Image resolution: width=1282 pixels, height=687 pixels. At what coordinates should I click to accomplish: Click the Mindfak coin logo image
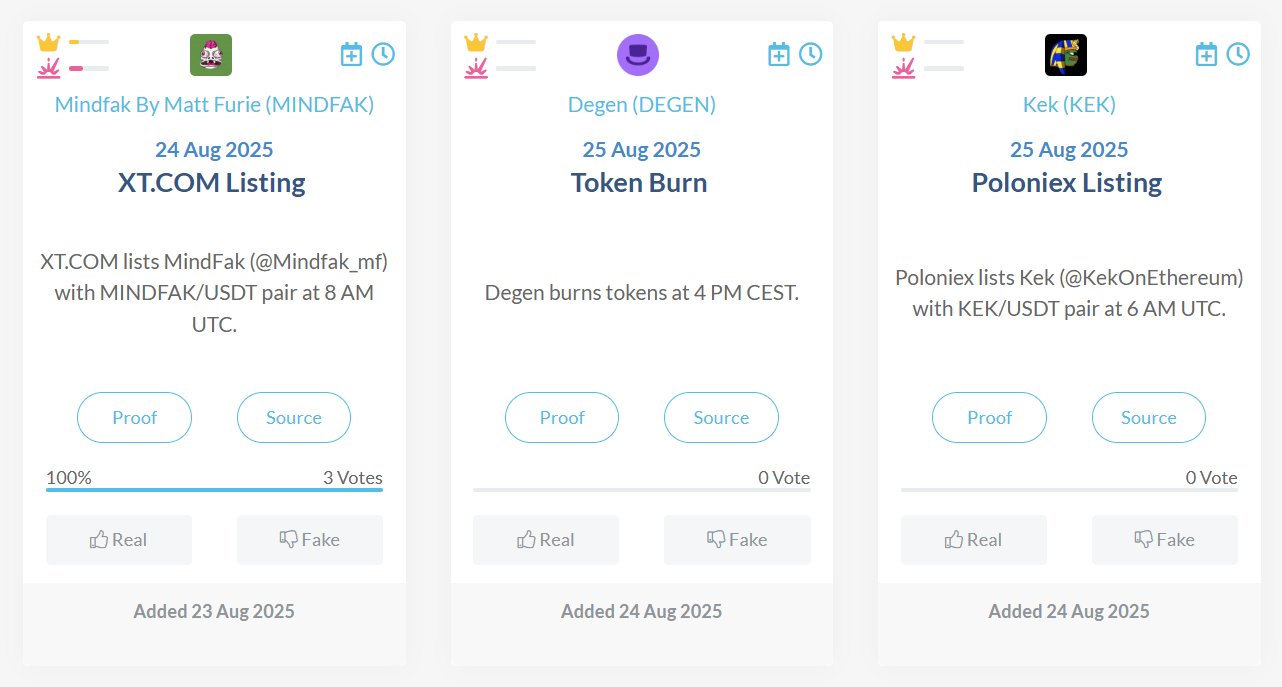211,55
